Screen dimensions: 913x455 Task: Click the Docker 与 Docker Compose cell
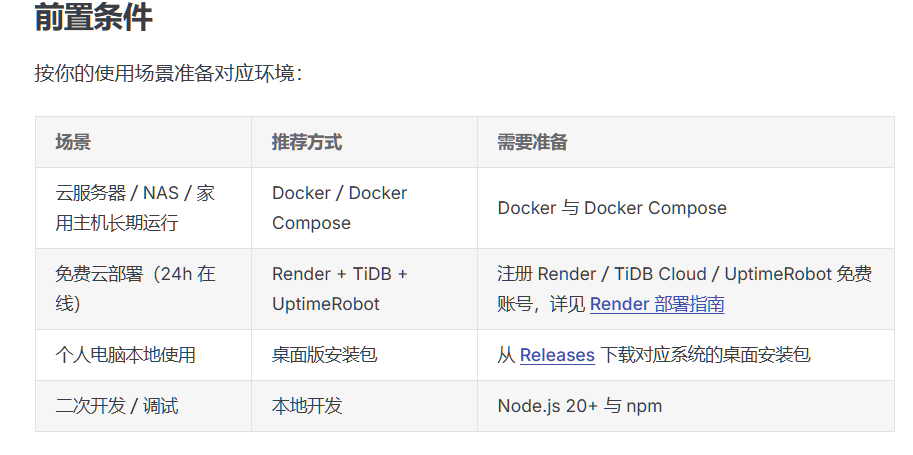(x=686, y=208)
